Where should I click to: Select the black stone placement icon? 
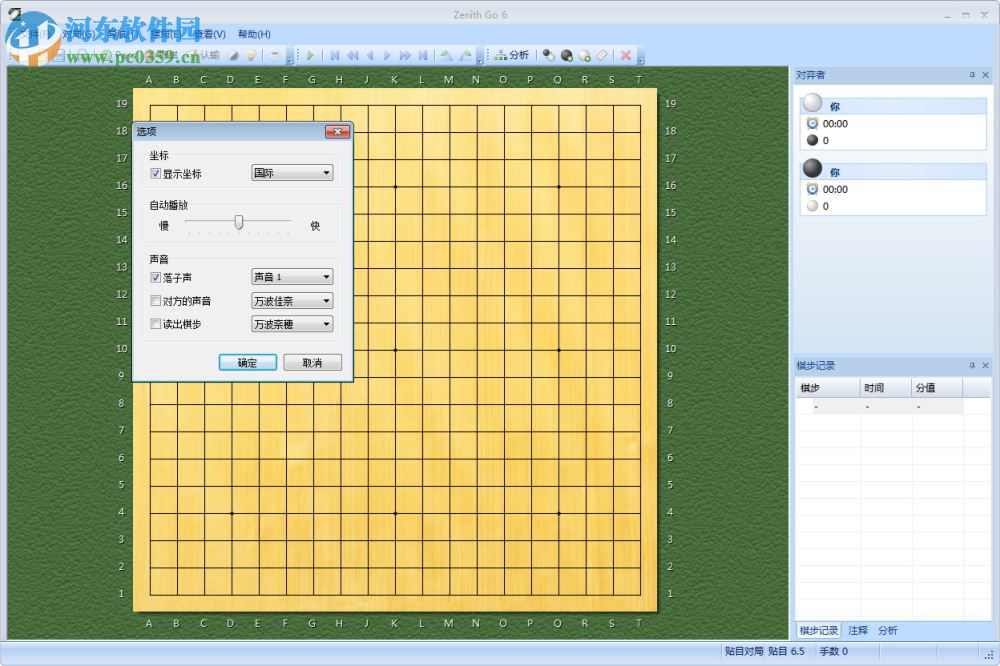[566, 55]
